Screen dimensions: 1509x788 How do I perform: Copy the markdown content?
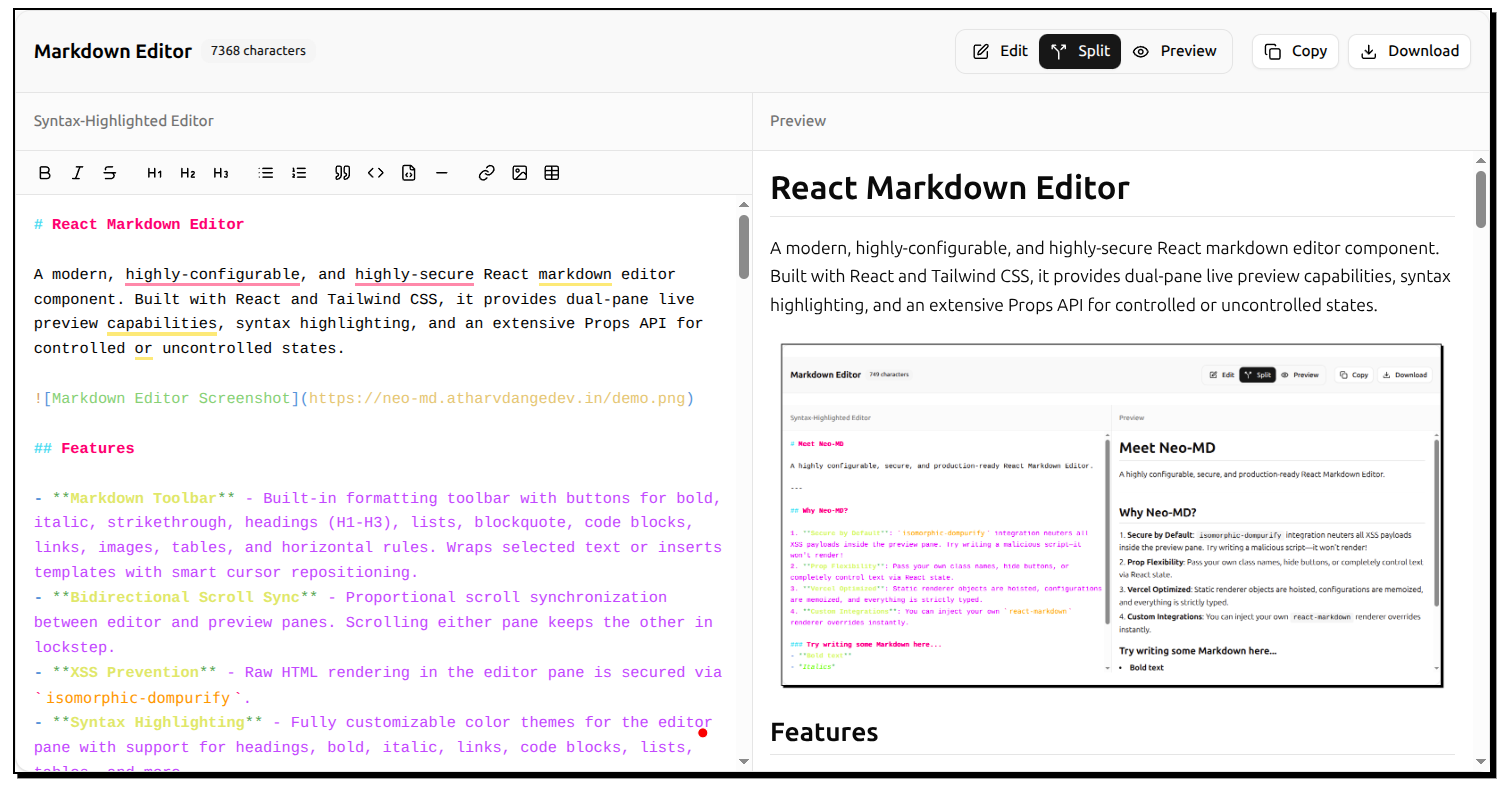pos(1295,51)
